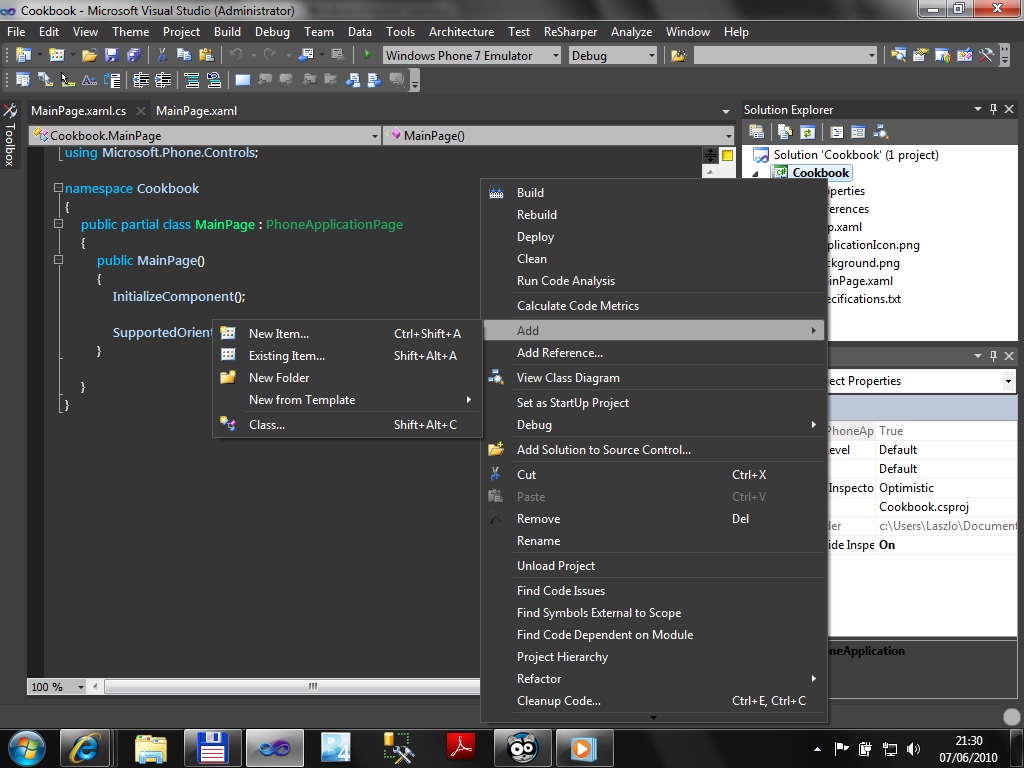Viewport: 1024px width, 768px height.
Task: Click Solution Explorer View Code icon
Action: click(837, 132)
